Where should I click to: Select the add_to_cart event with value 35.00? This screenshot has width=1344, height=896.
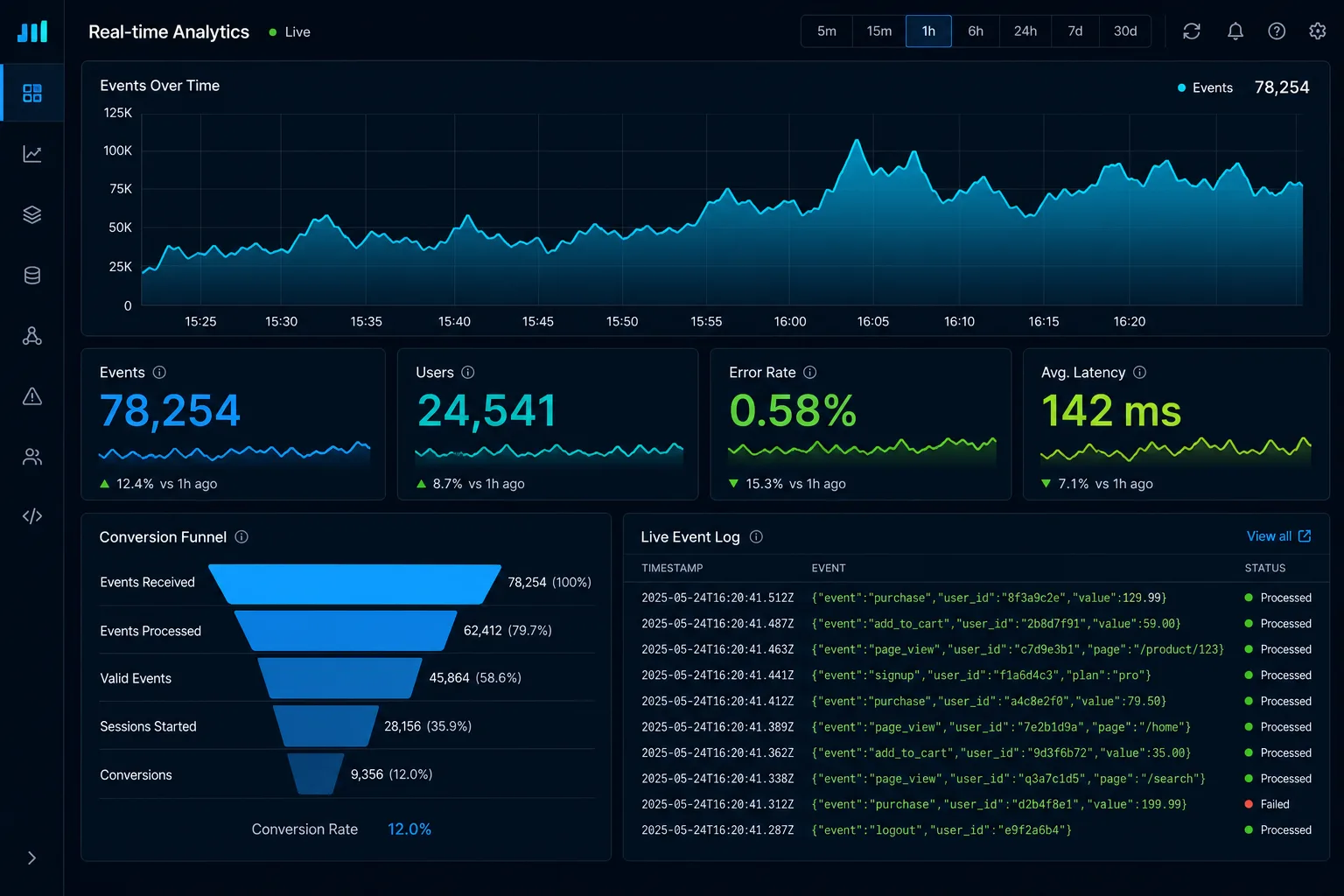(x=976, y=752)
